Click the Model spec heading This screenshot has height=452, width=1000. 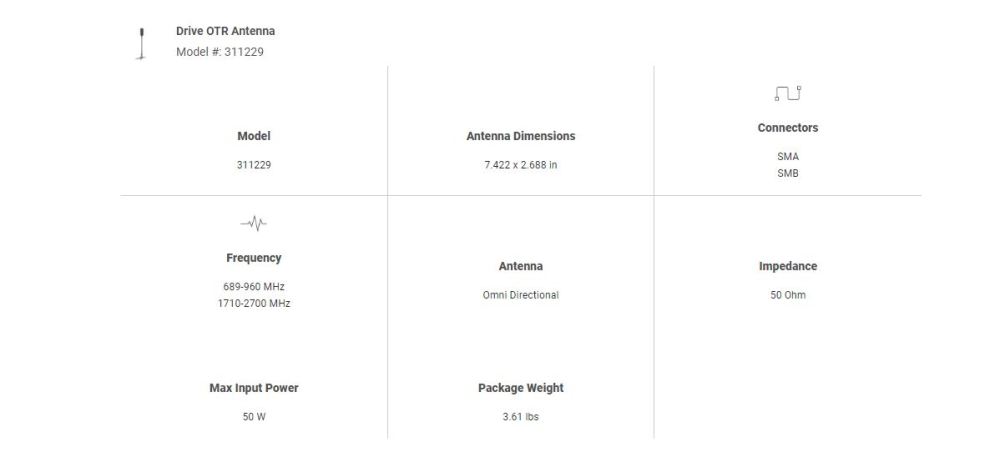254,136
